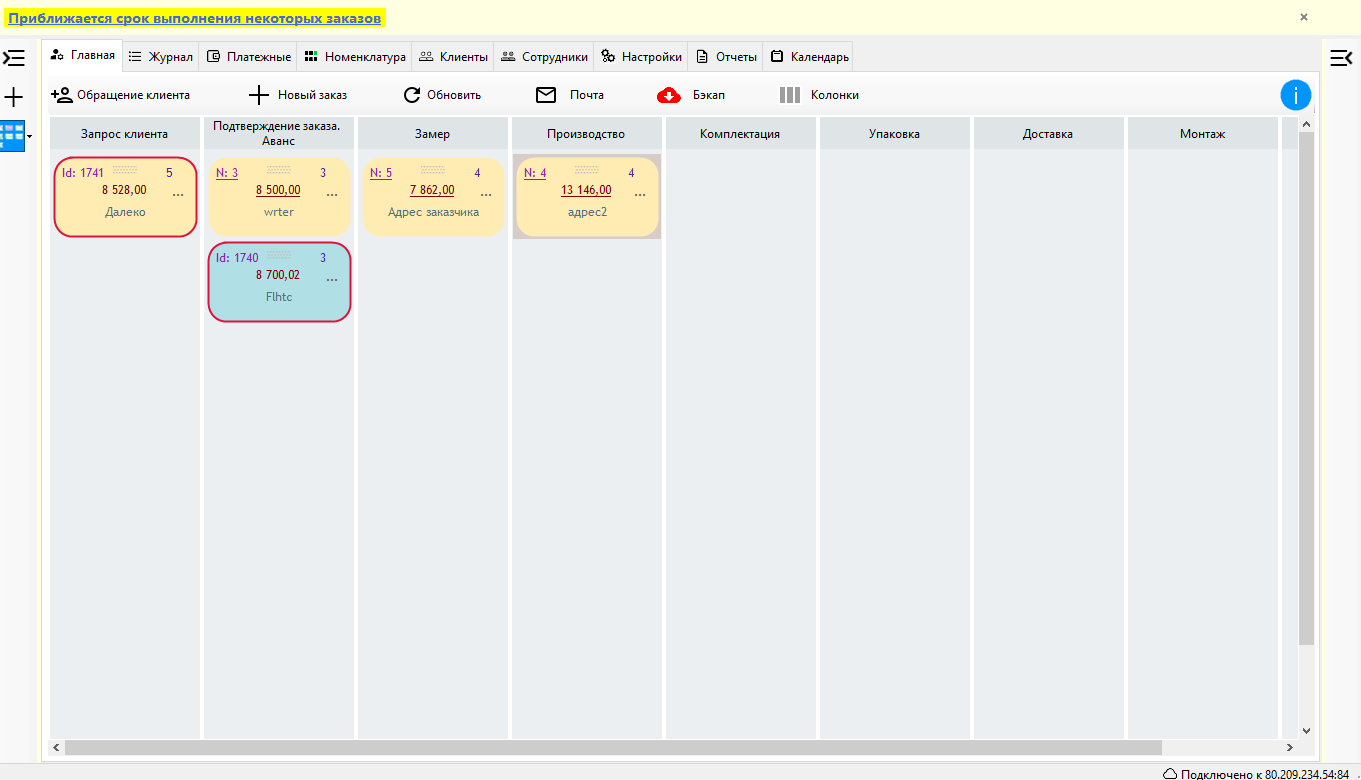The image size is (1361, 780).
Task: Click the horizontal scrollbar right arrow
Action: pyautogui.click(x=1289, y=747)
